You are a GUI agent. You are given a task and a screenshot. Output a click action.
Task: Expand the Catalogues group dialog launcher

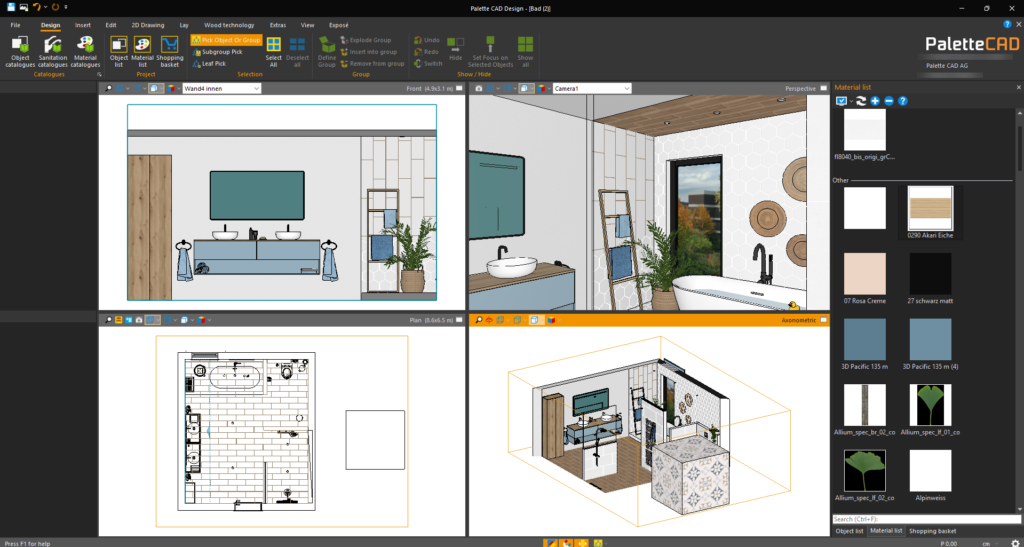point(99,75)
